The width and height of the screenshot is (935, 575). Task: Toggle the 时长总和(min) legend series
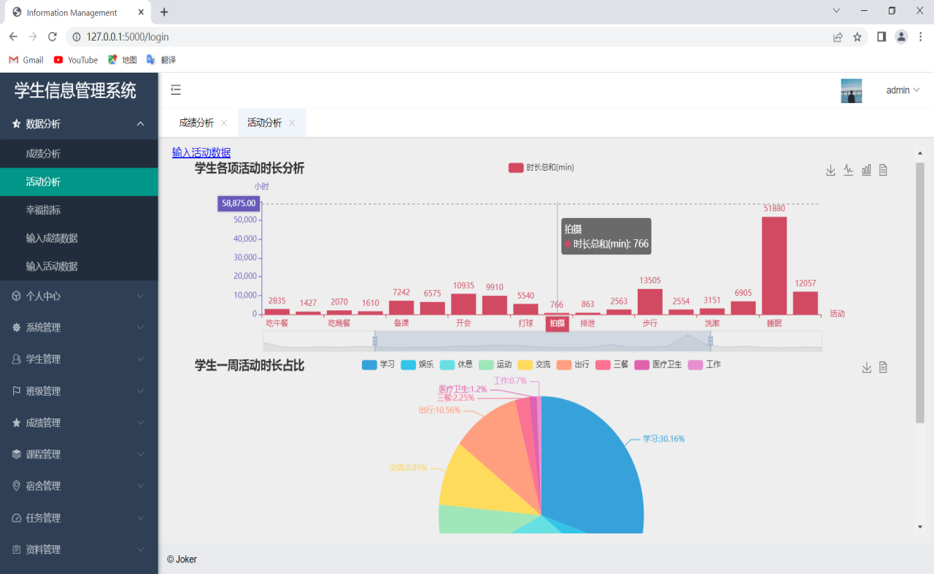click(541, 168)
